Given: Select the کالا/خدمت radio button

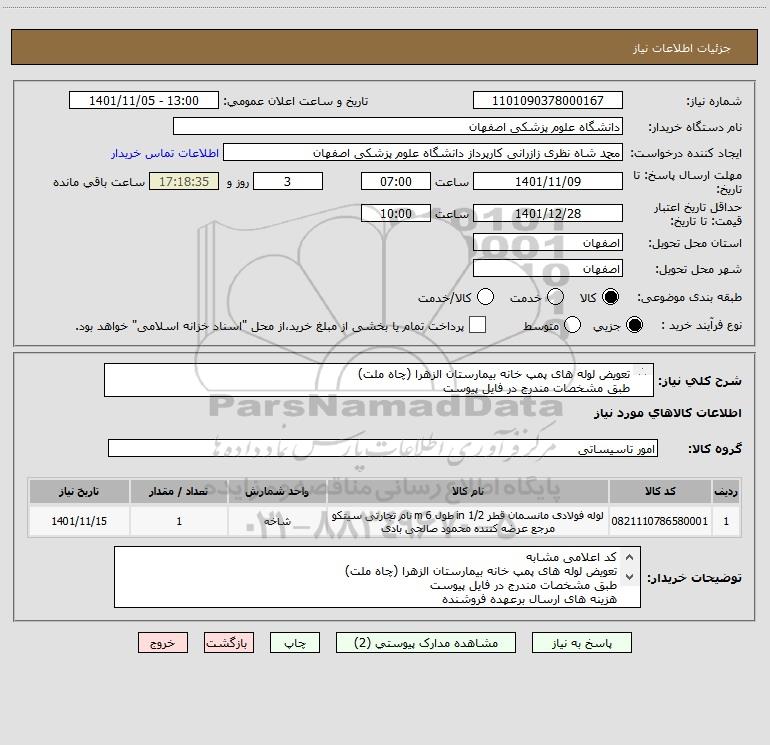Looking at the screenshot, I should coord(486,297).
